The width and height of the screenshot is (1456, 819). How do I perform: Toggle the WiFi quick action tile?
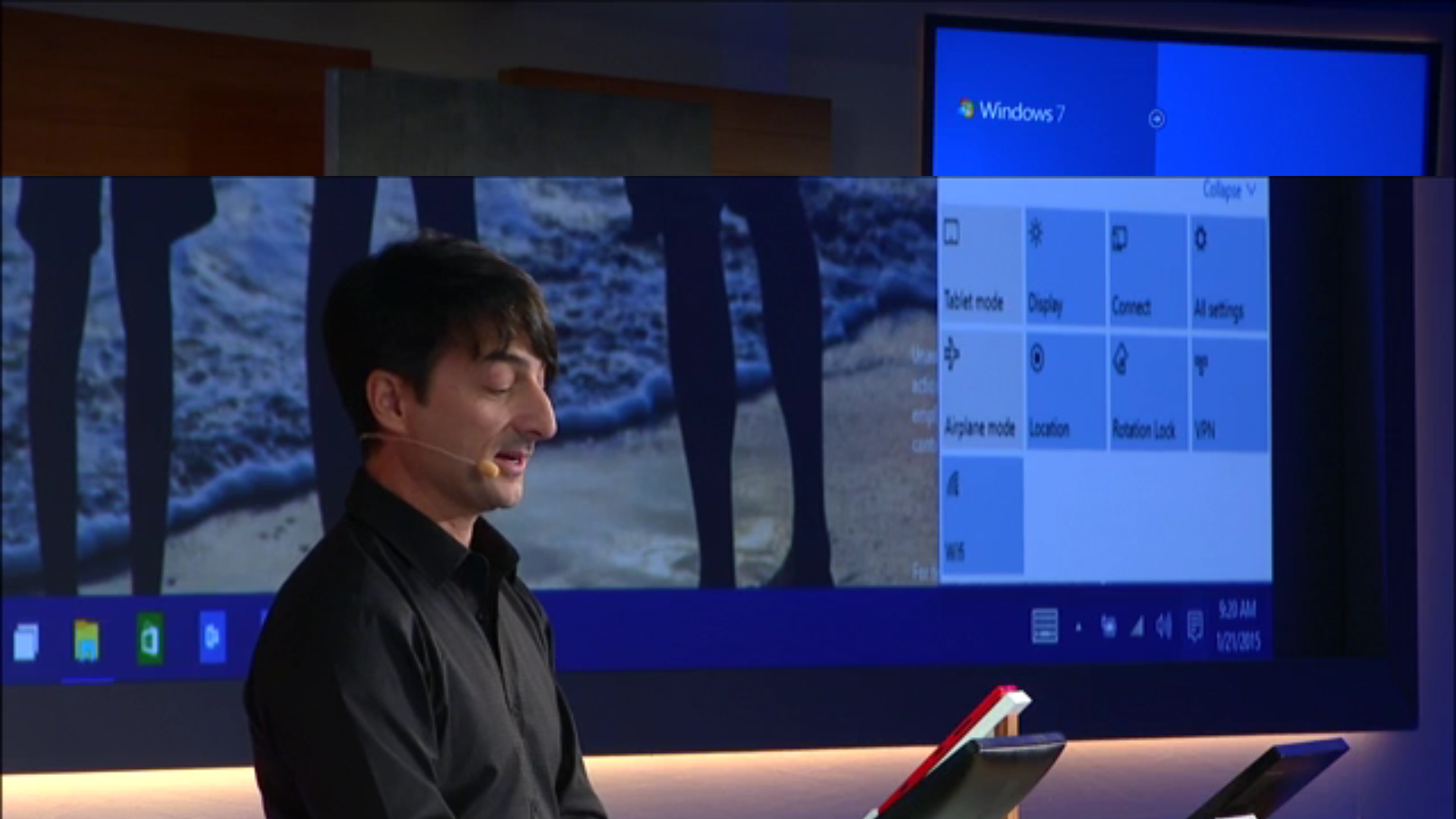(982, 515)
